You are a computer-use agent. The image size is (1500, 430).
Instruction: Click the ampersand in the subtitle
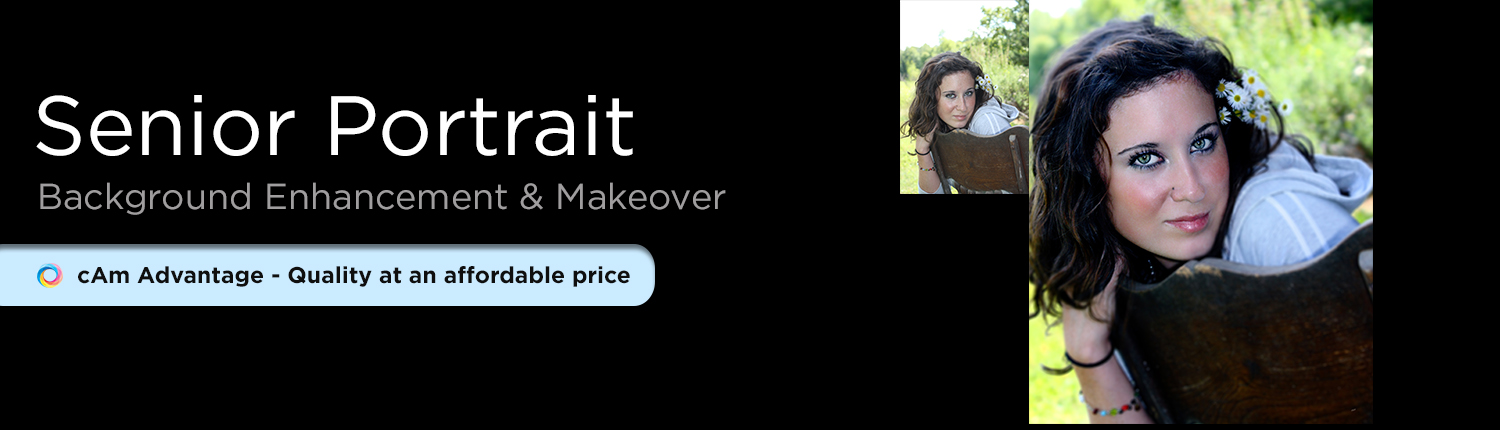[530, 197]
